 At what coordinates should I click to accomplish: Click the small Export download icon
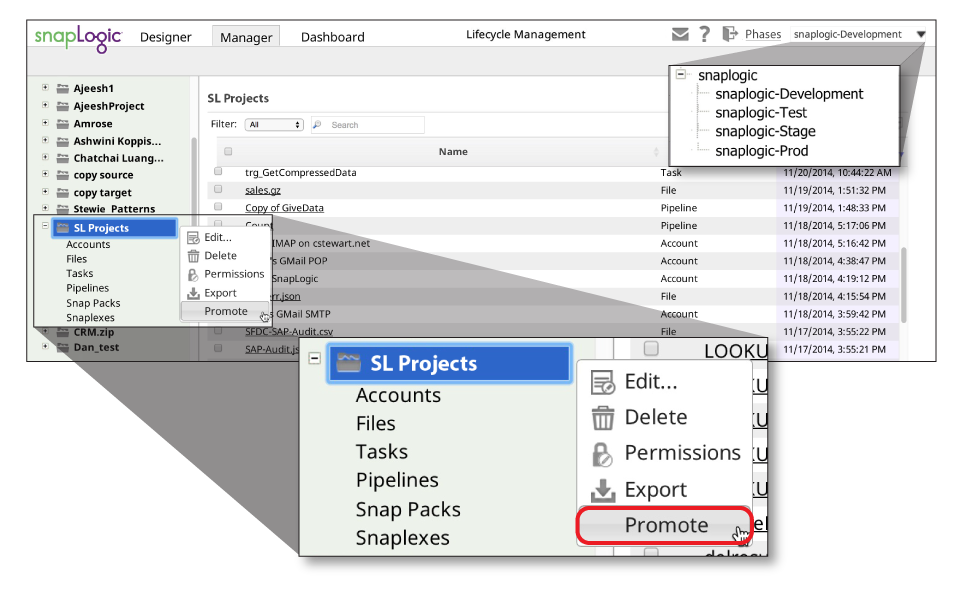point(193,293)
